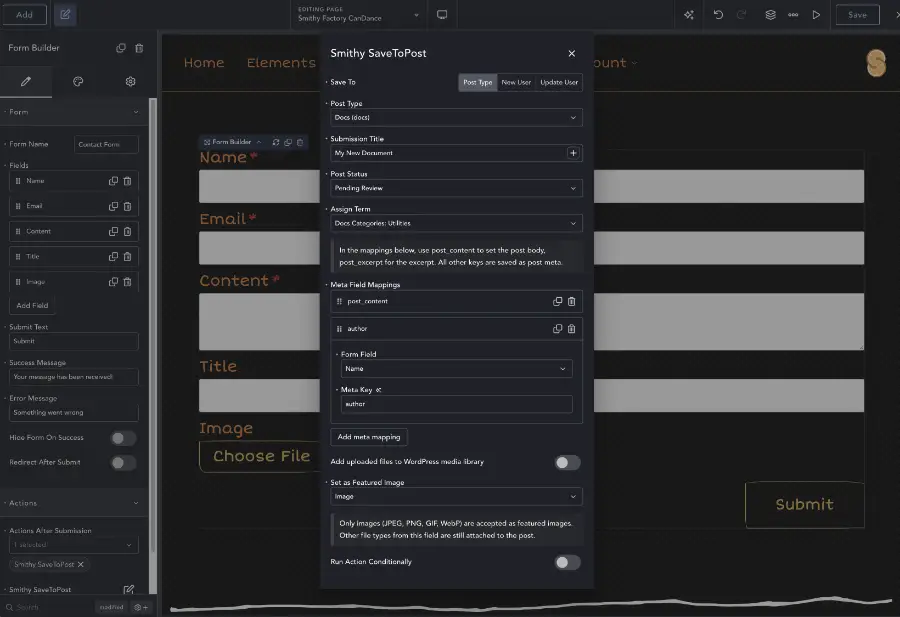Select Post Type under Save To

[x=478, y=82]
